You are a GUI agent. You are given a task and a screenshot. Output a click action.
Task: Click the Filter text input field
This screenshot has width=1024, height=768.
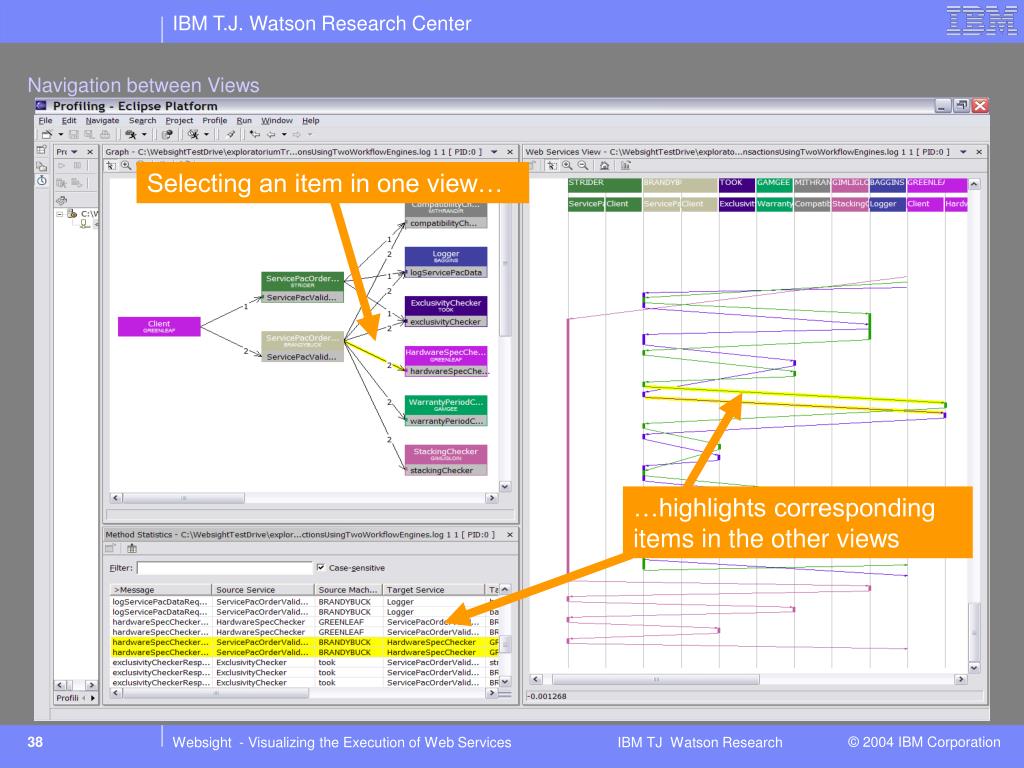click(225, 568)
